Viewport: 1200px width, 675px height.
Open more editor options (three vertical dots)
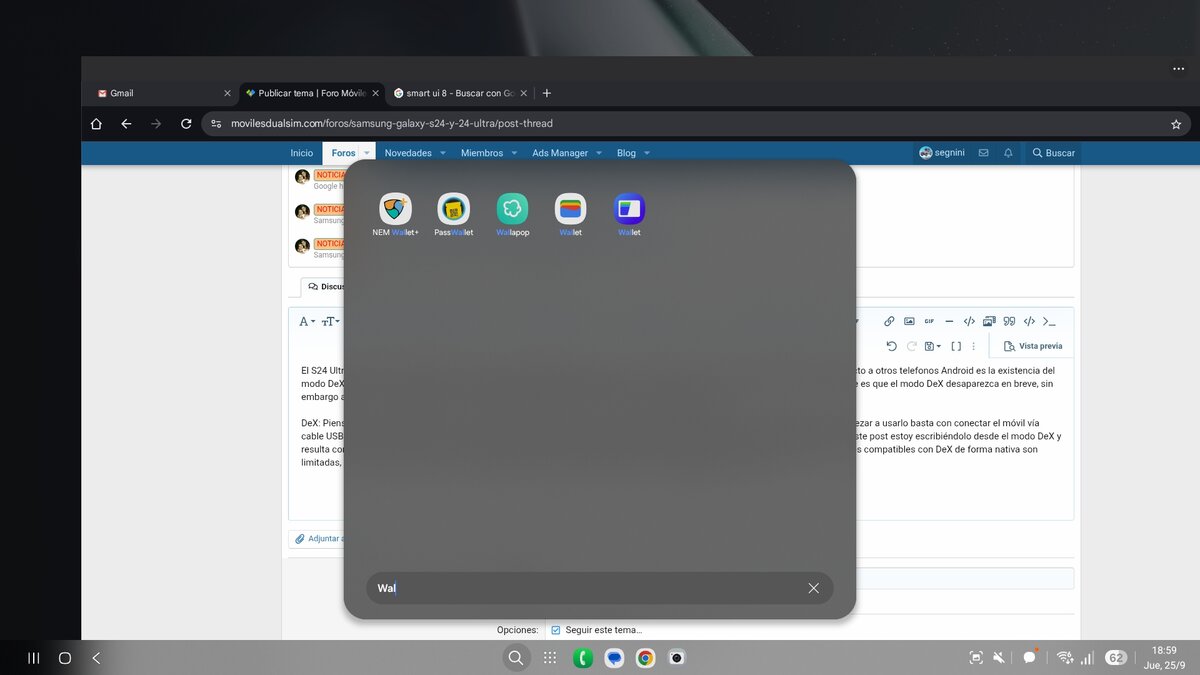coord(974,346)
